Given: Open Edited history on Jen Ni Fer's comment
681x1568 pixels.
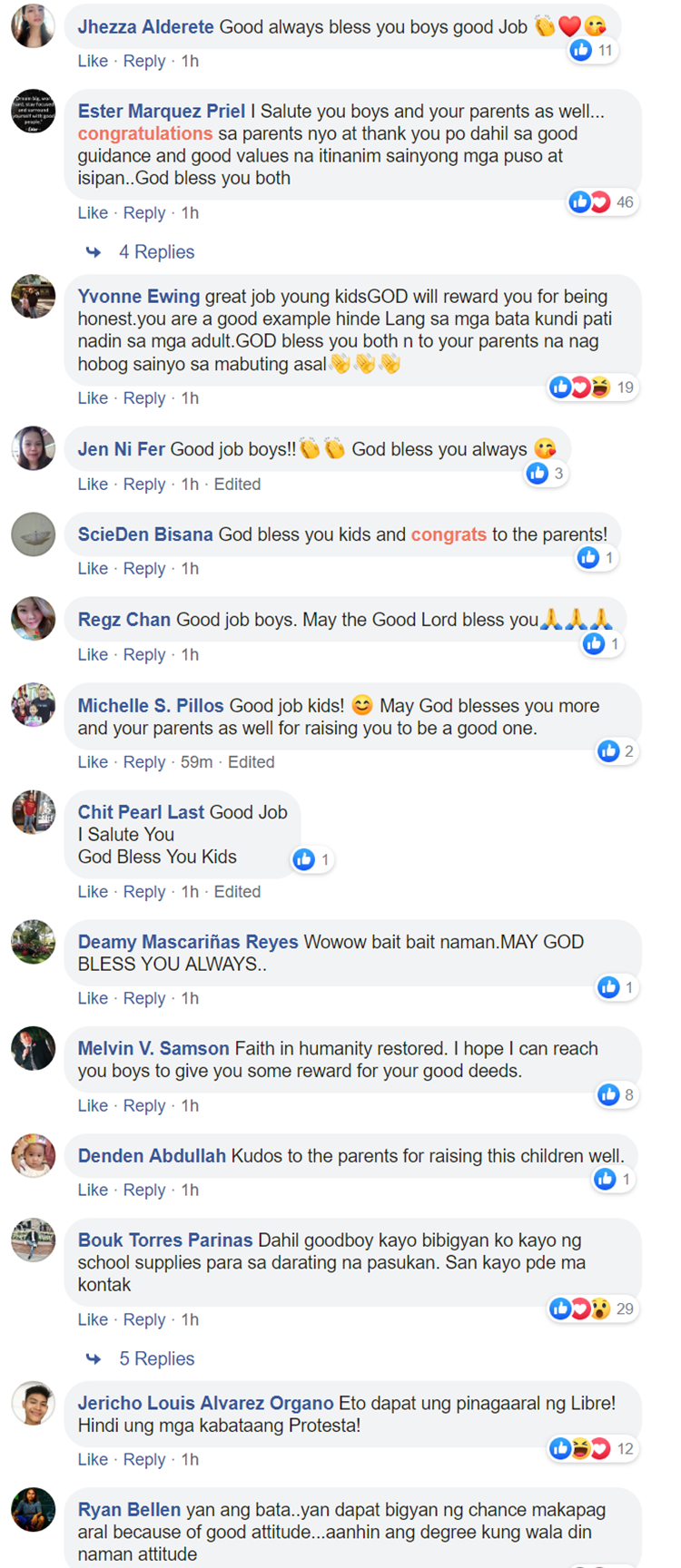Looking at the screenshot, I should [x=237, y=485].
